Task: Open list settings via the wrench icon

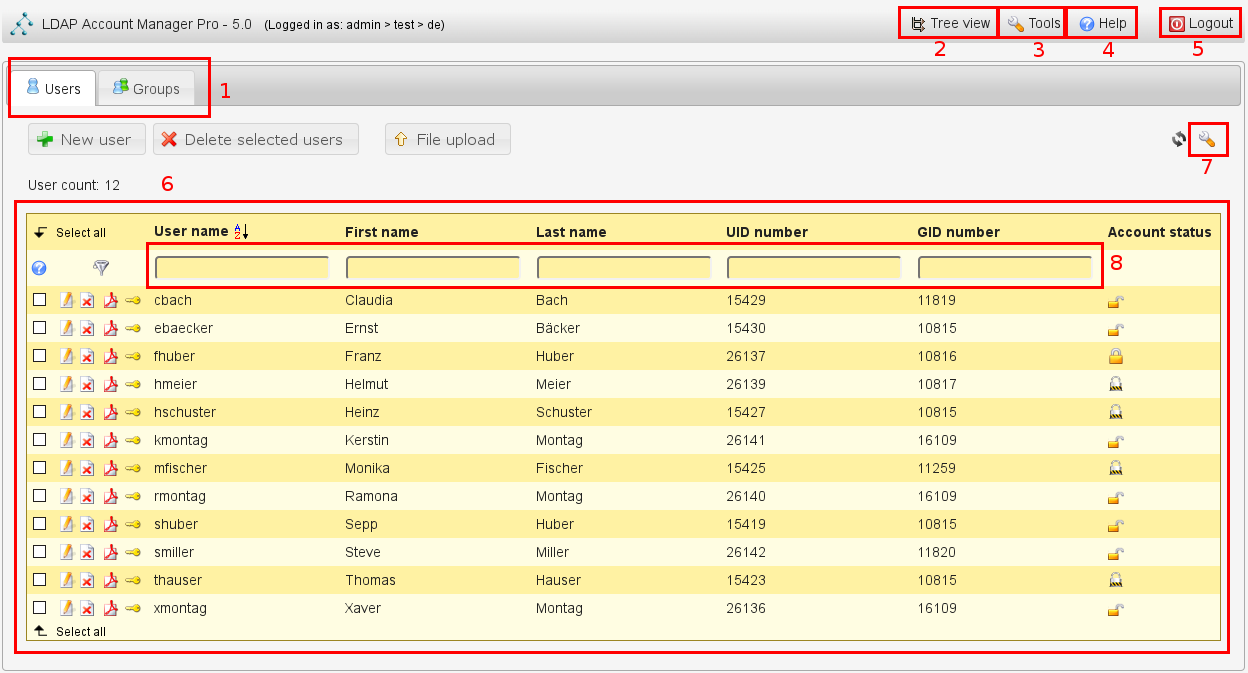Action: tap(1207, 140)
